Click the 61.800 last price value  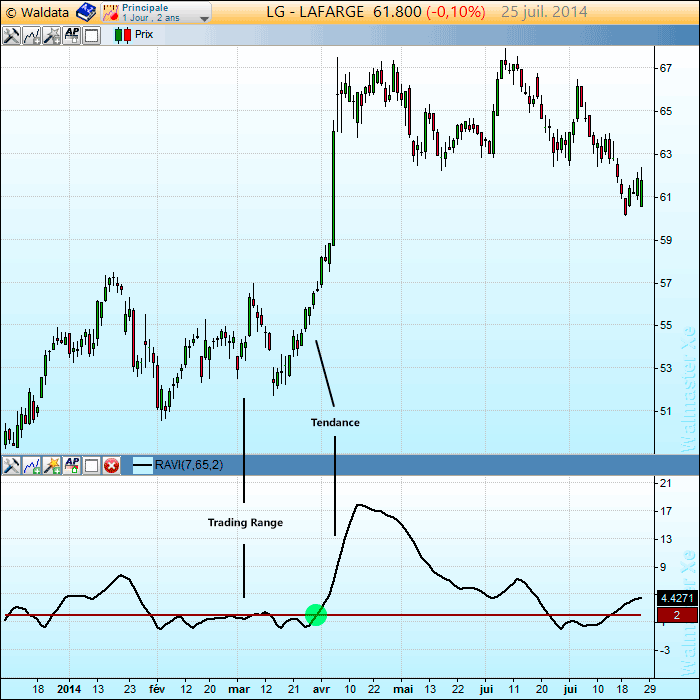click(x=397, y=12)
